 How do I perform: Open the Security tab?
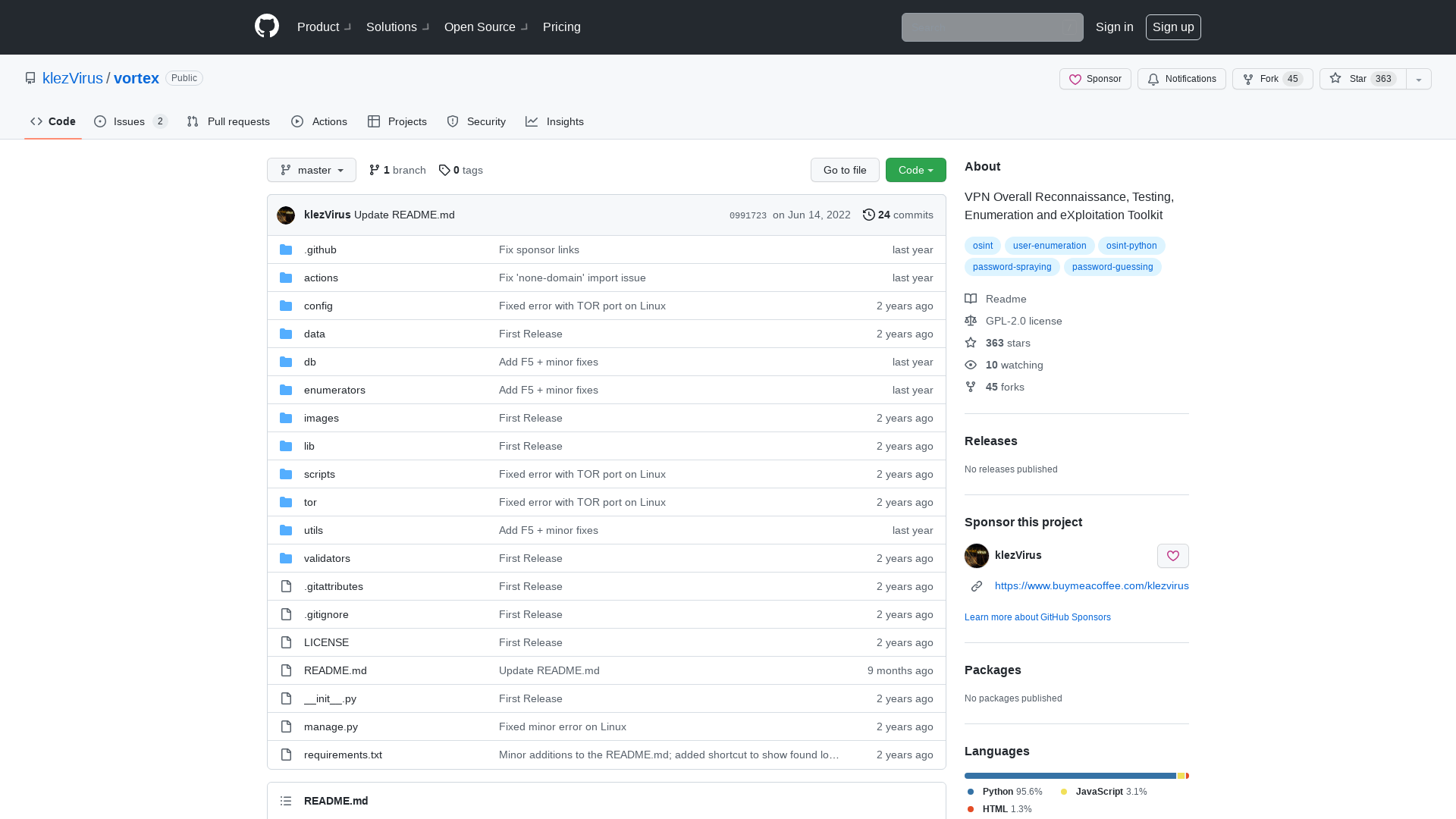point(476,121)
